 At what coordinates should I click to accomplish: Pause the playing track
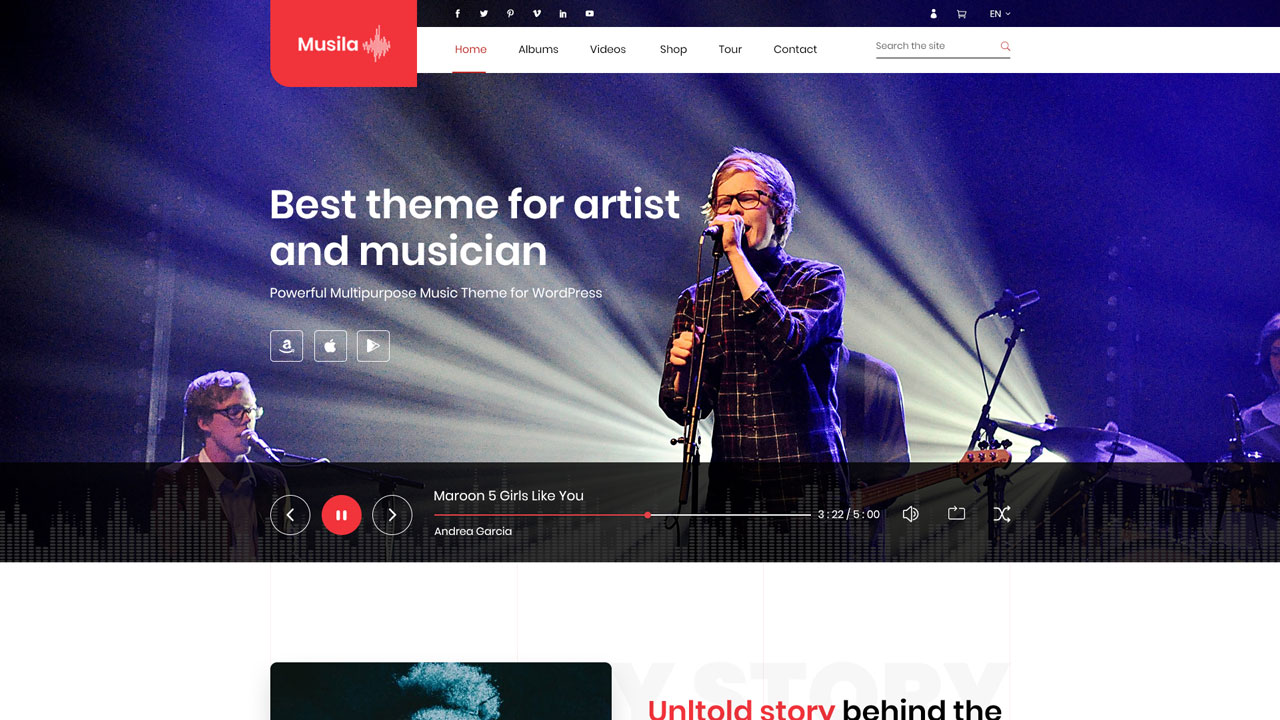341,515
